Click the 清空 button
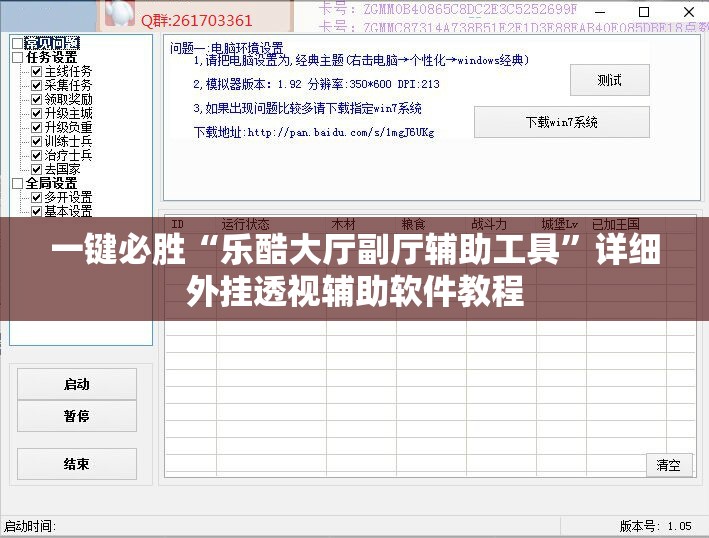Viewport: 709px width, 538px height. pyautogui.click(x=669, y=465)
